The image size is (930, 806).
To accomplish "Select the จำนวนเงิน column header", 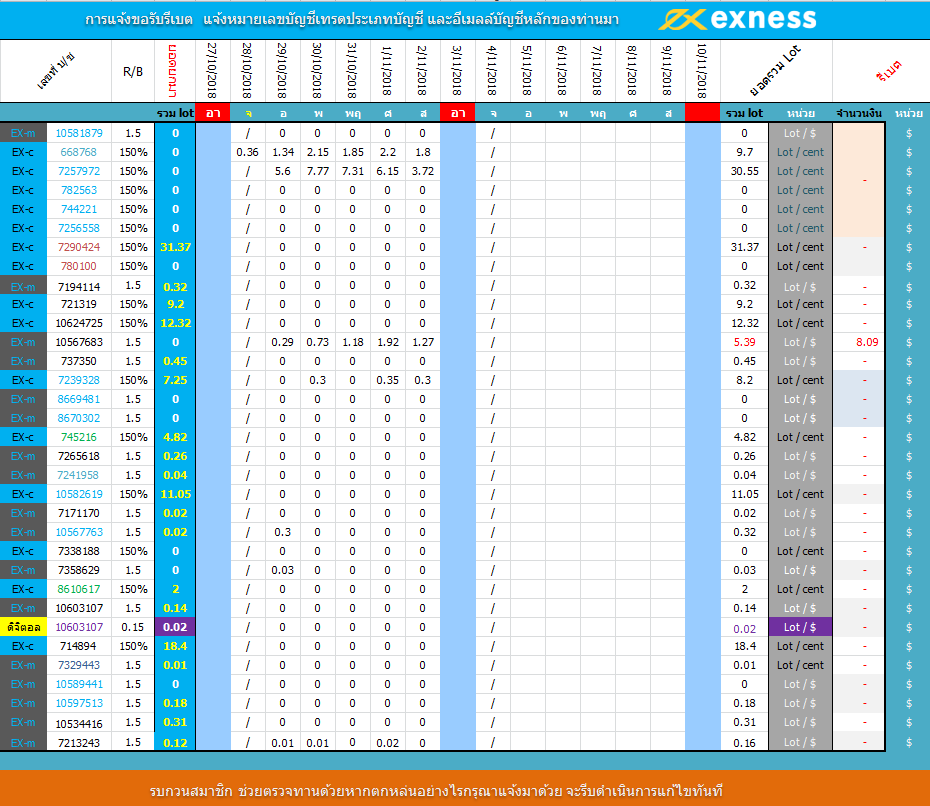I will pyautogui.click(x=858, y=114).
